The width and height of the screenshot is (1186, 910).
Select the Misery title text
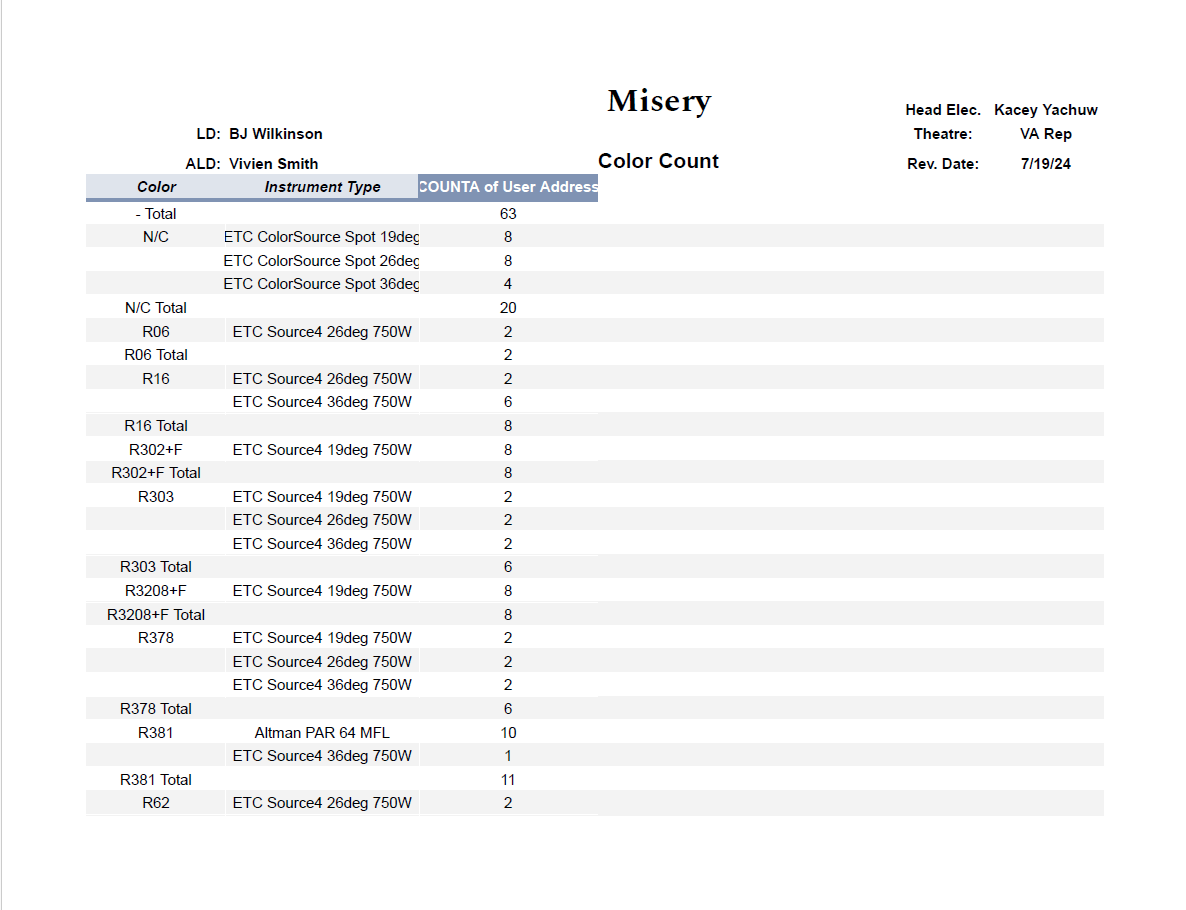pyautogui.click(x=659, y=101)
